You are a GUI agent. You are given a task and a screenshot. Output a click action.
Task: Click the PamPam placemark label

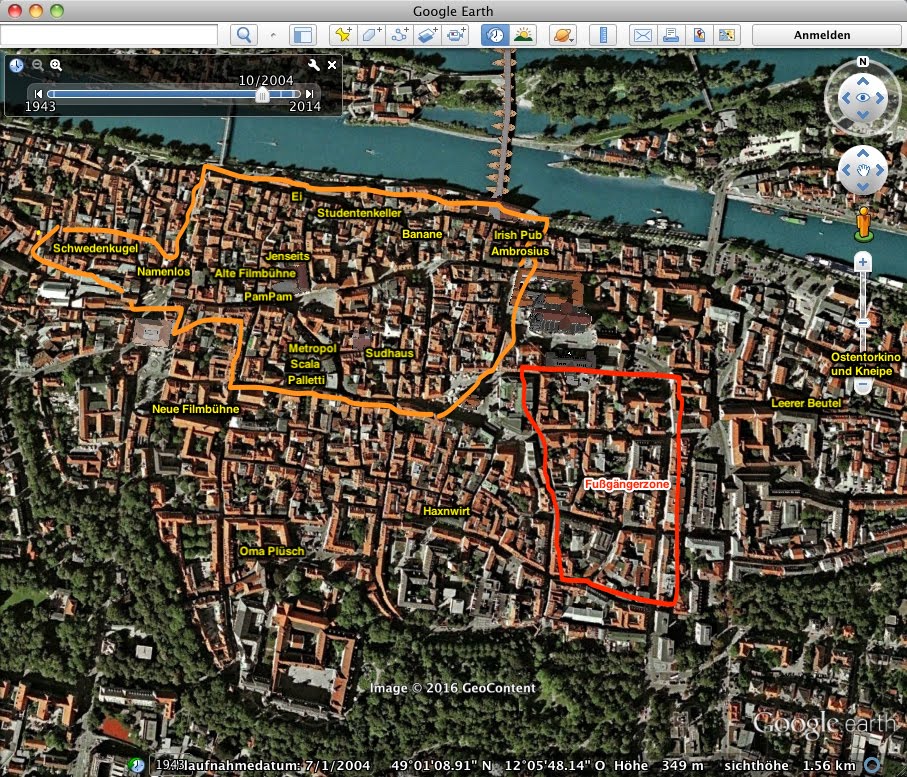268,297
